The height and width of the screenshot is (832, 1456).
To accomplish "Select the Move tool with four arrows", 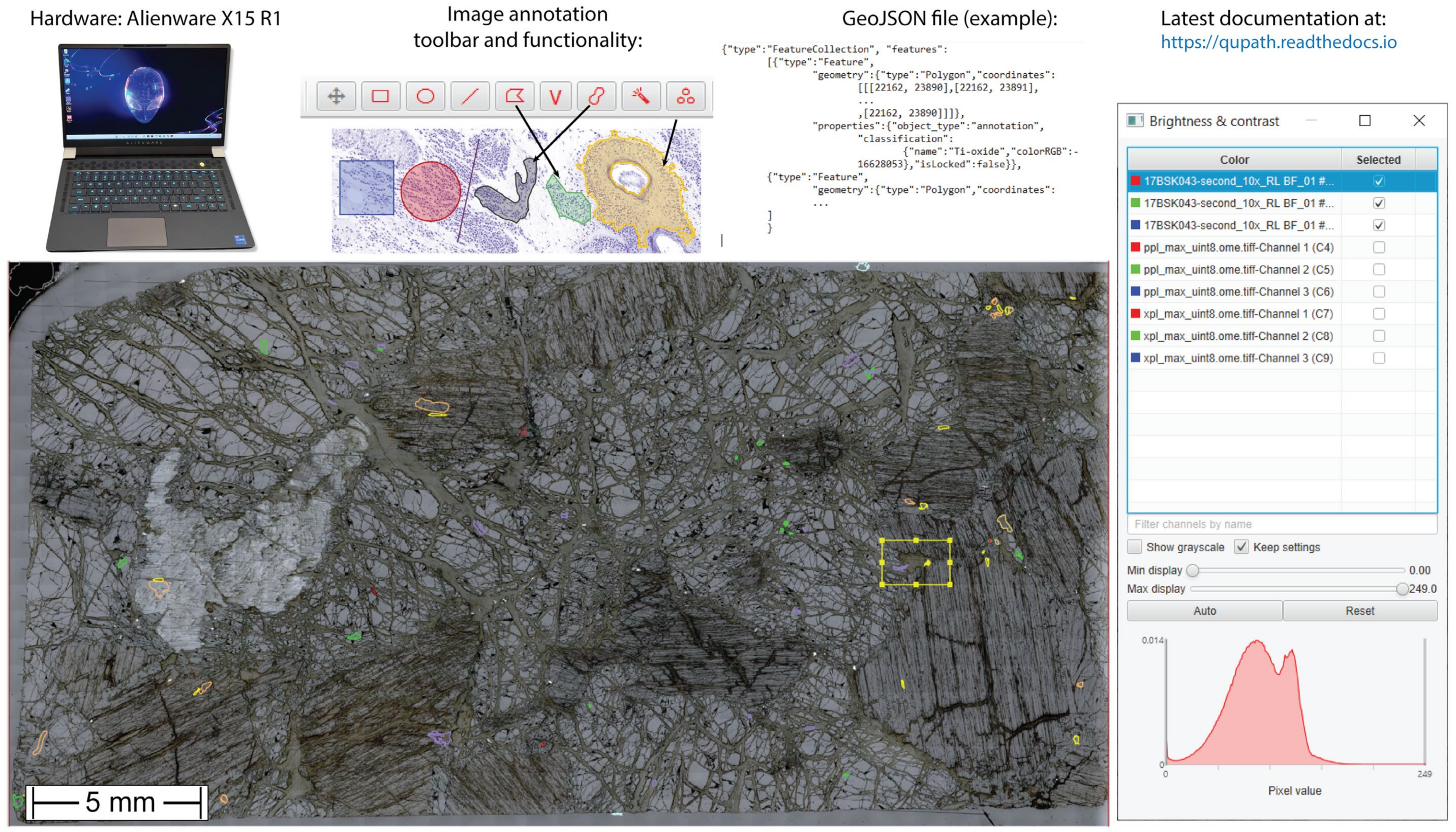I will point(336,96).
